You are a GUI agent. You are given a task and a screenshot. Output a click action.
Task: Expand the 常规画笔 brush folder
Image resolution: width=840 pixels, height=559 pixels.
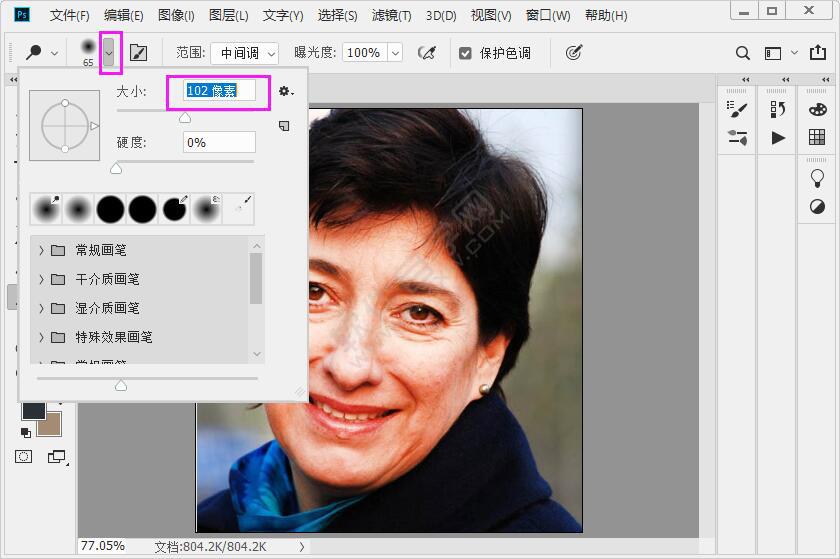[41, 250]
